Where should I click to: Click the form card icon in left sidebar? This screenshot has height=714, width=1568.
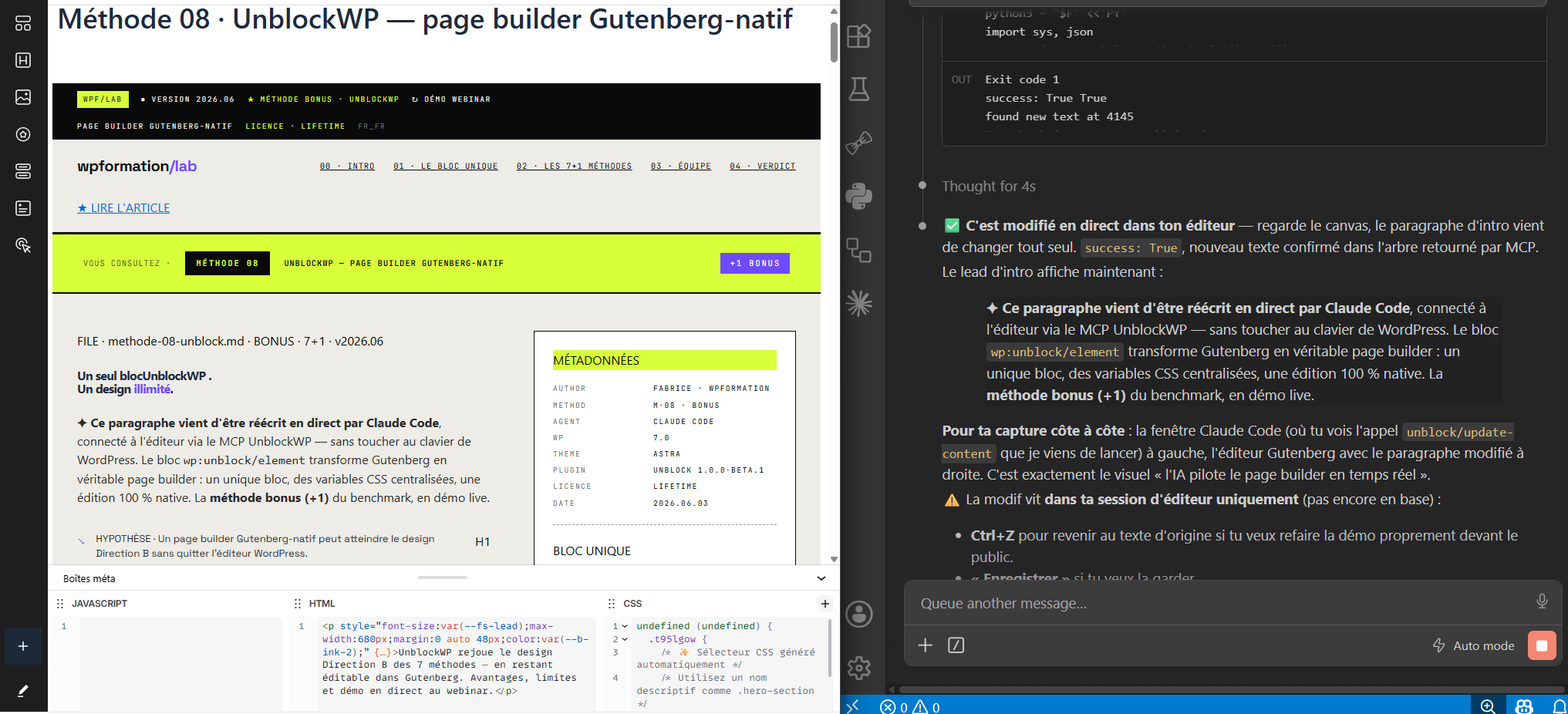23,208
